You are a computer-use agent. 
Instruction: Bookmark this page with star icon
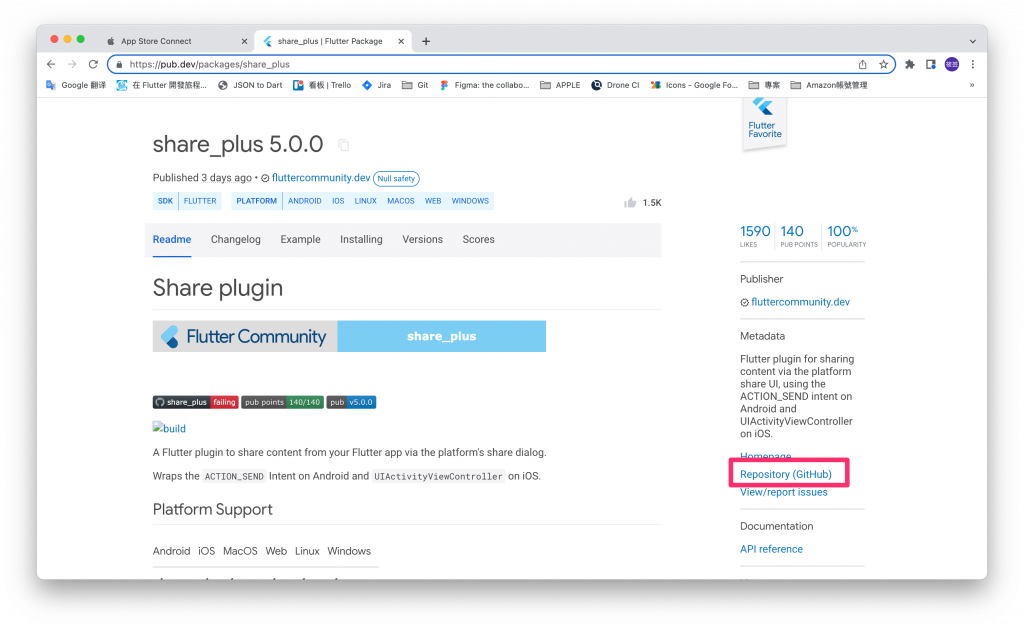click(x=884, y=64)
